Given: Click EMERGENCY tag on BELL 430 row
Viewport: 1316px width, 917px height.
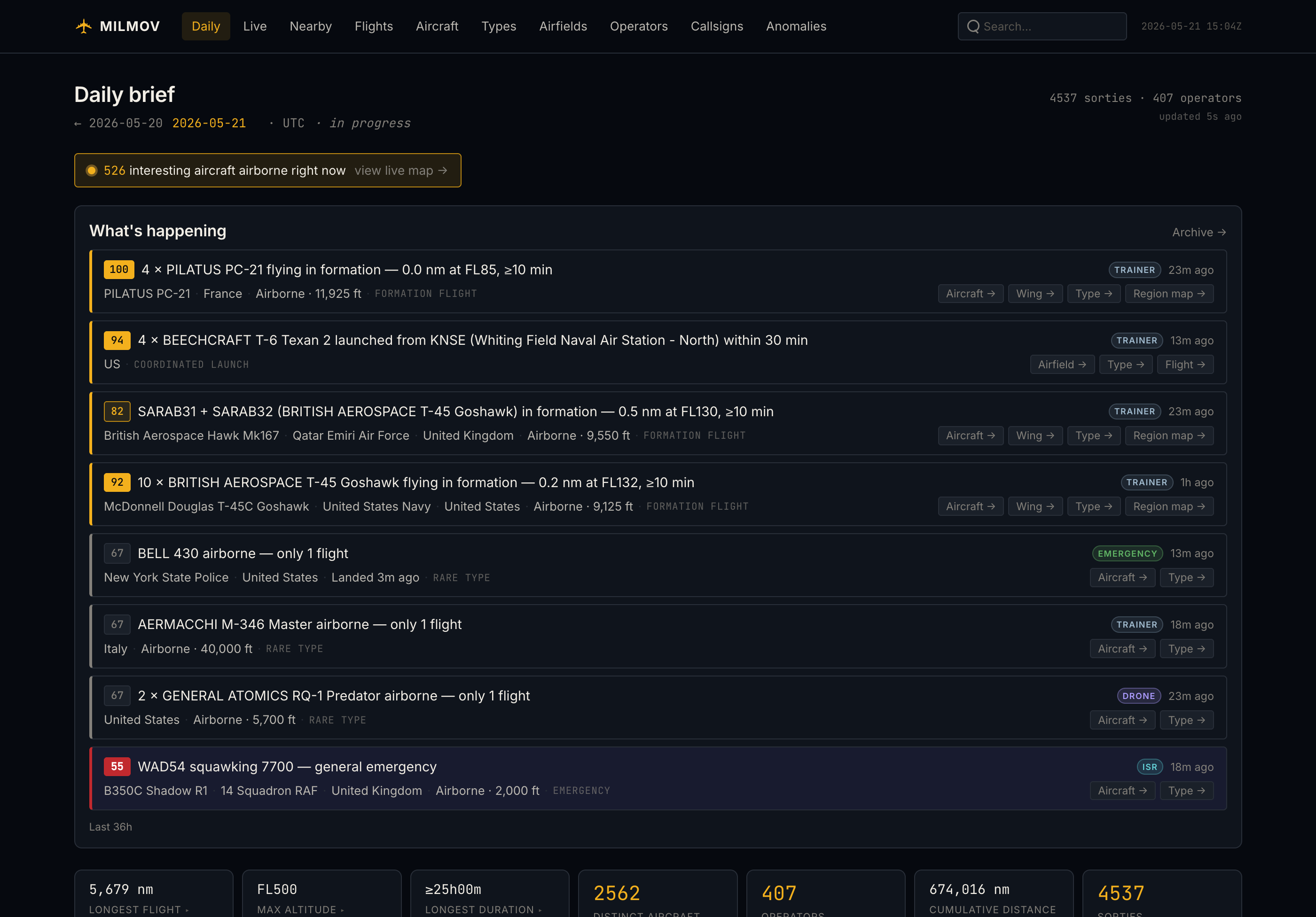Looking at the screenshot, I should pyautogui.click(x=1127, y=554).
